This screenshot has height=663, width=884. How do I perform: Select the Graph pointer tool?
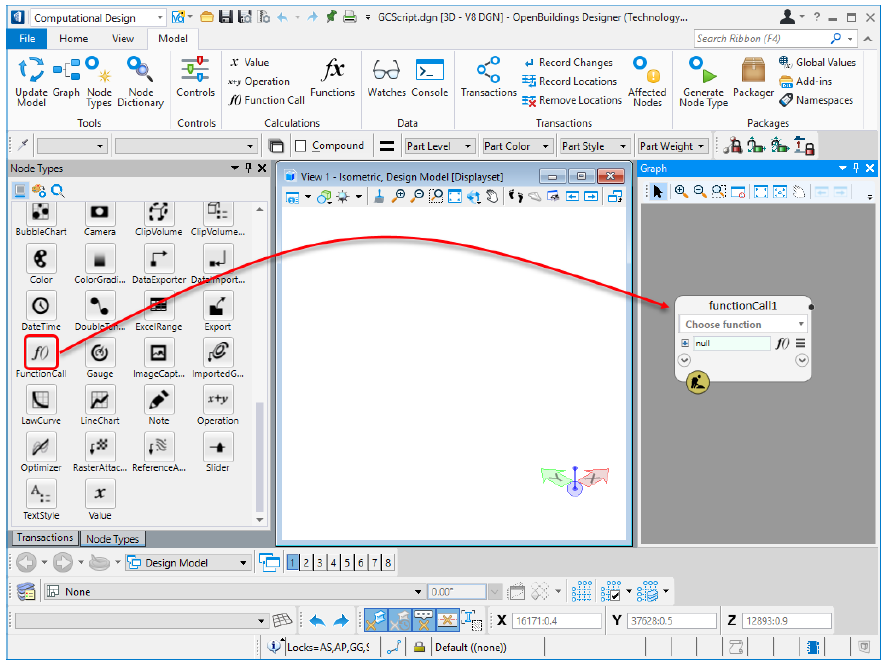point(657,192)
